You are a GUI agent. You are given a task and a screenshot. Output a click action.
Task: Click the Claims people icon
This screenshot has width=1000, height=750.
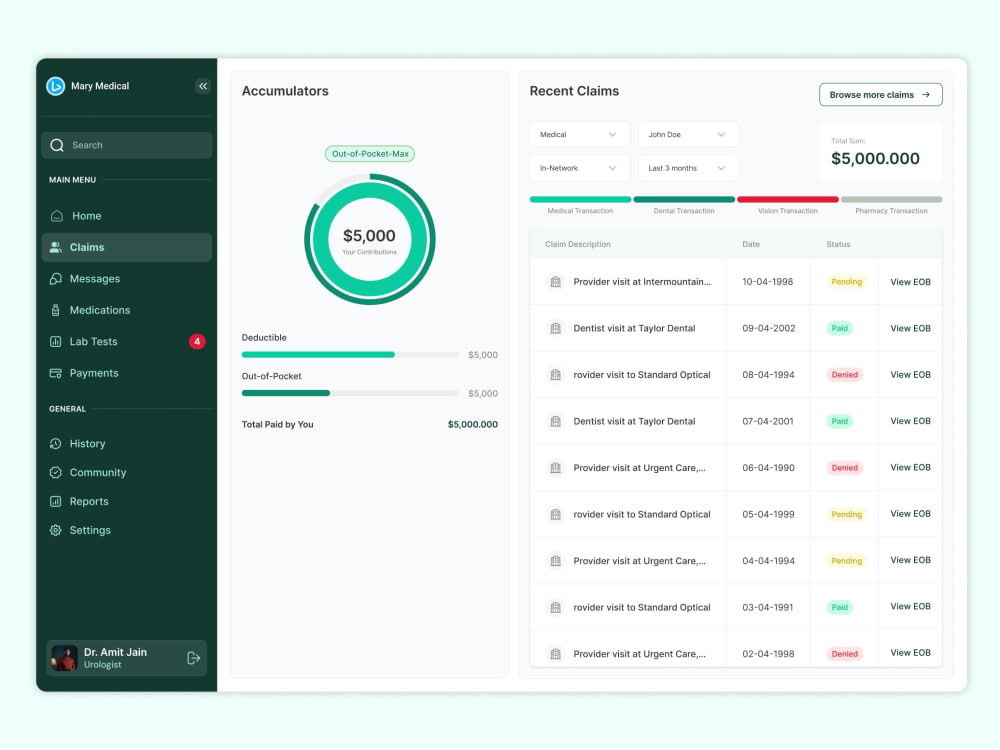coord(55,247)
